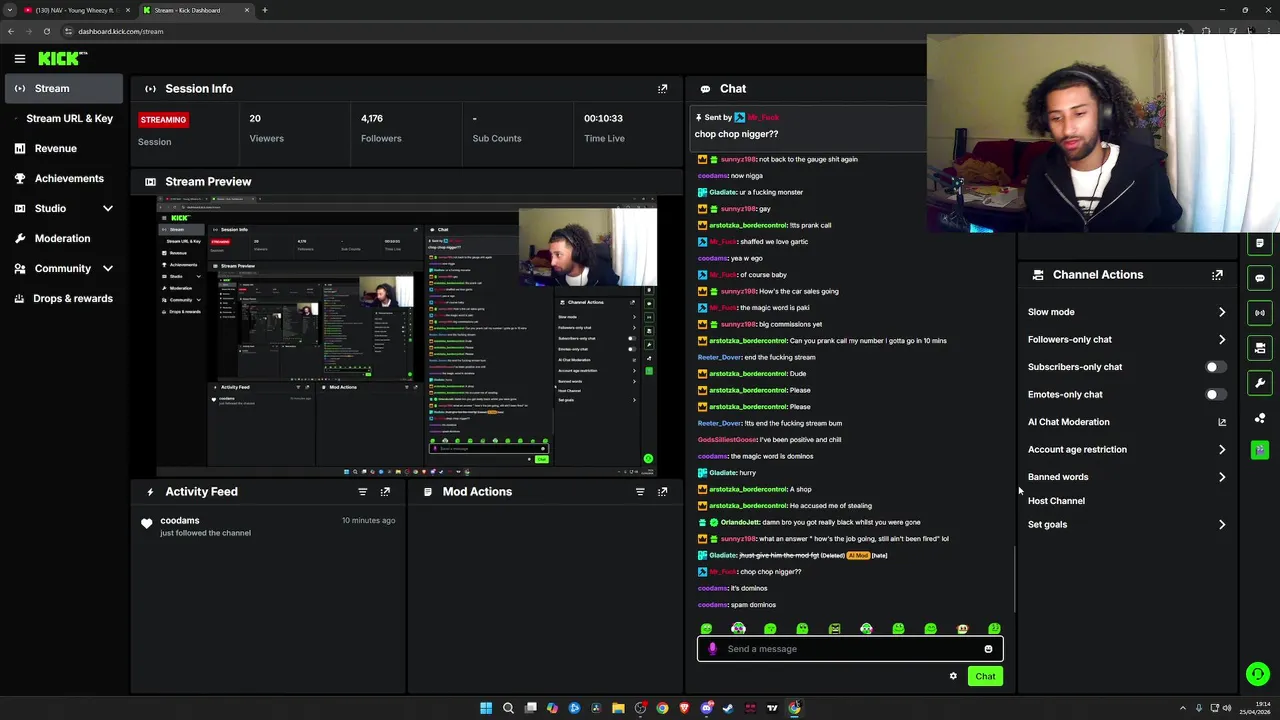Filter the Mod Actions list

[640, 492]
